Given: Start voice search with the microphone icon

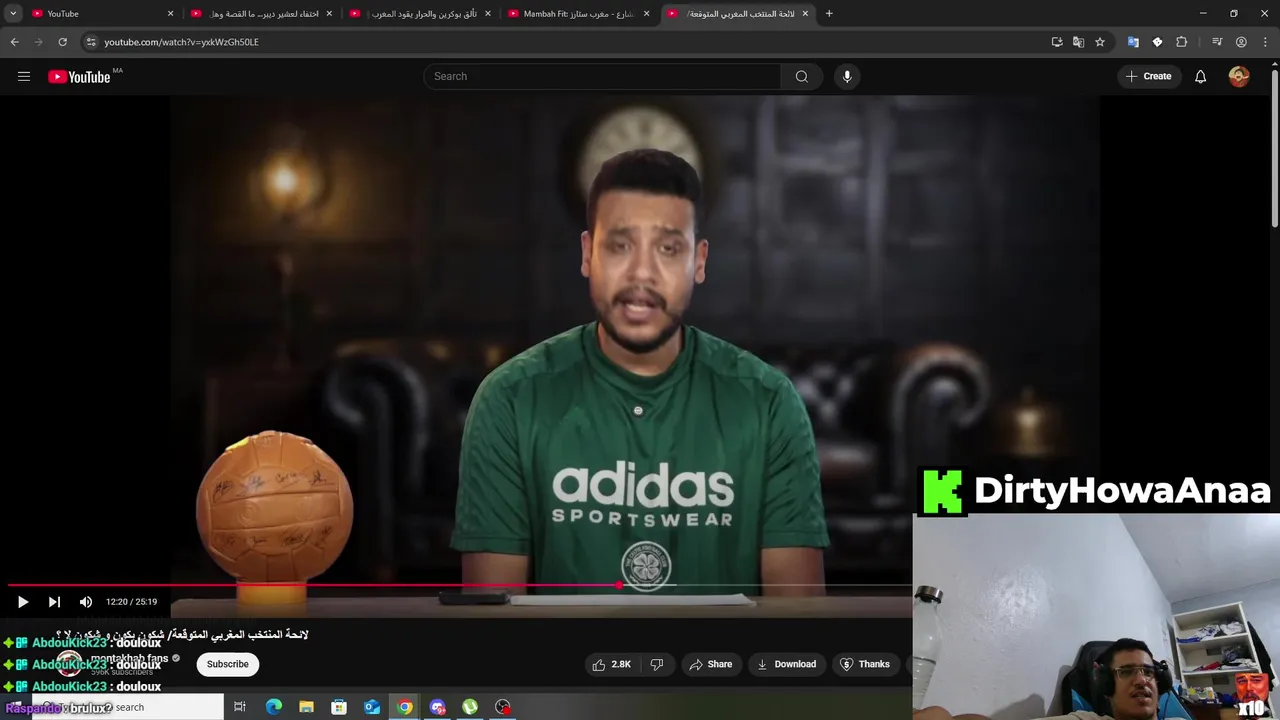Looking at the screenshot, I should 847,76.
